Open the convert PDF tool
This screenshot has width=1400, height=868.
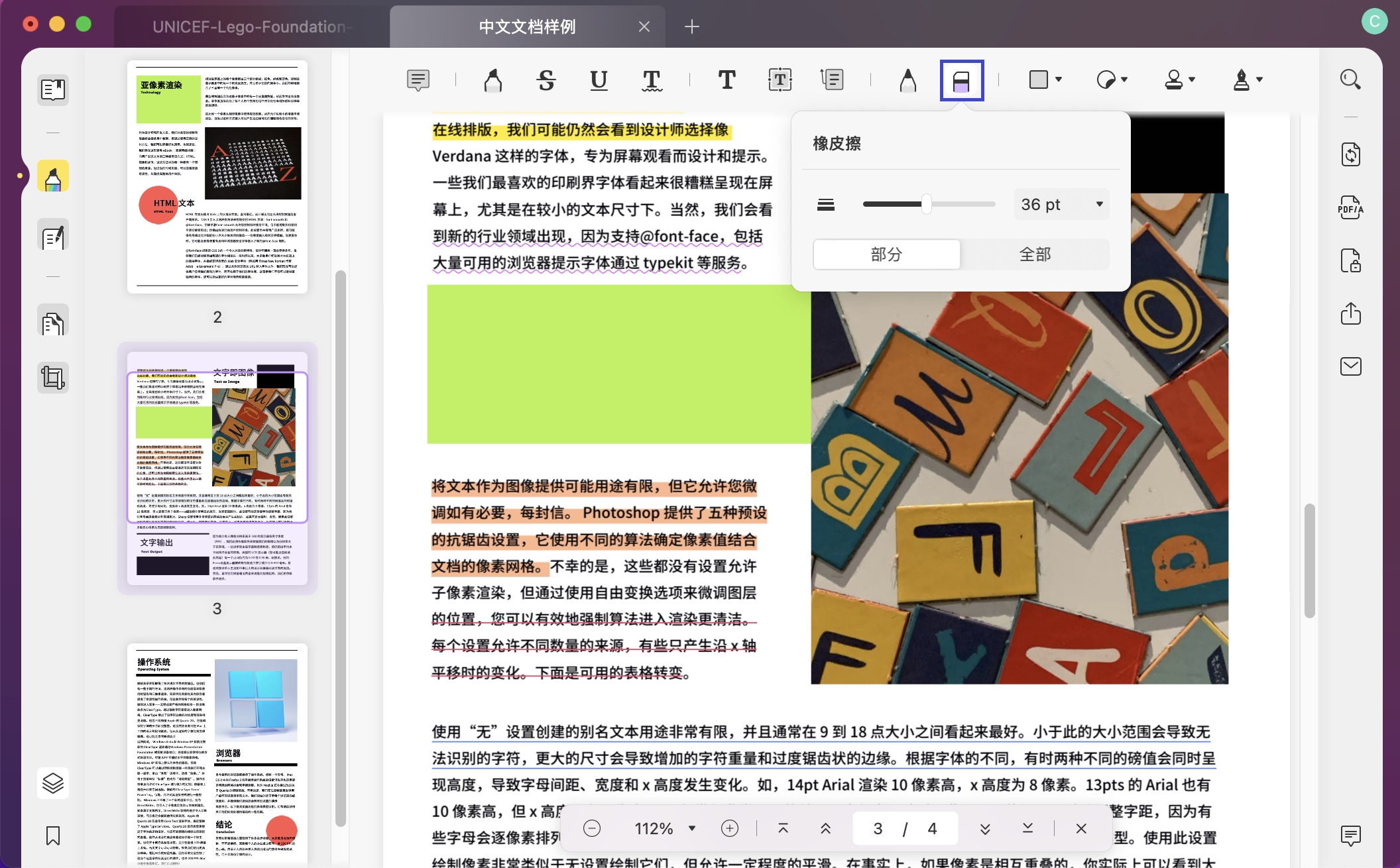click(1350, 154)
